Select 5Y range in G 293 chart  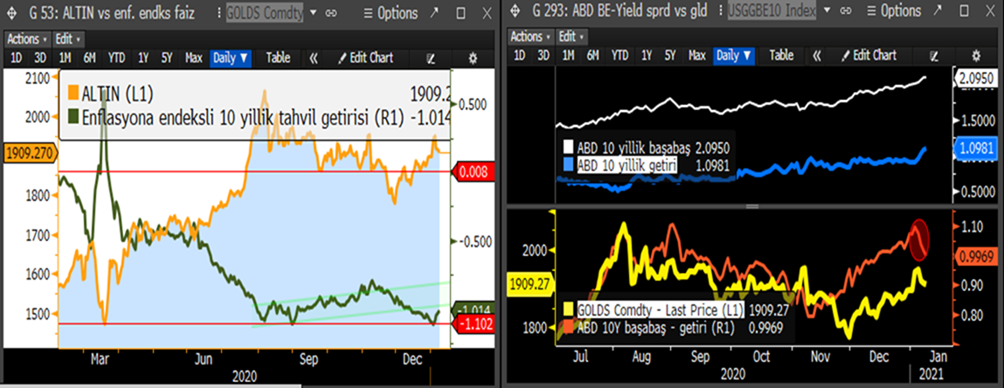point(670,56)
